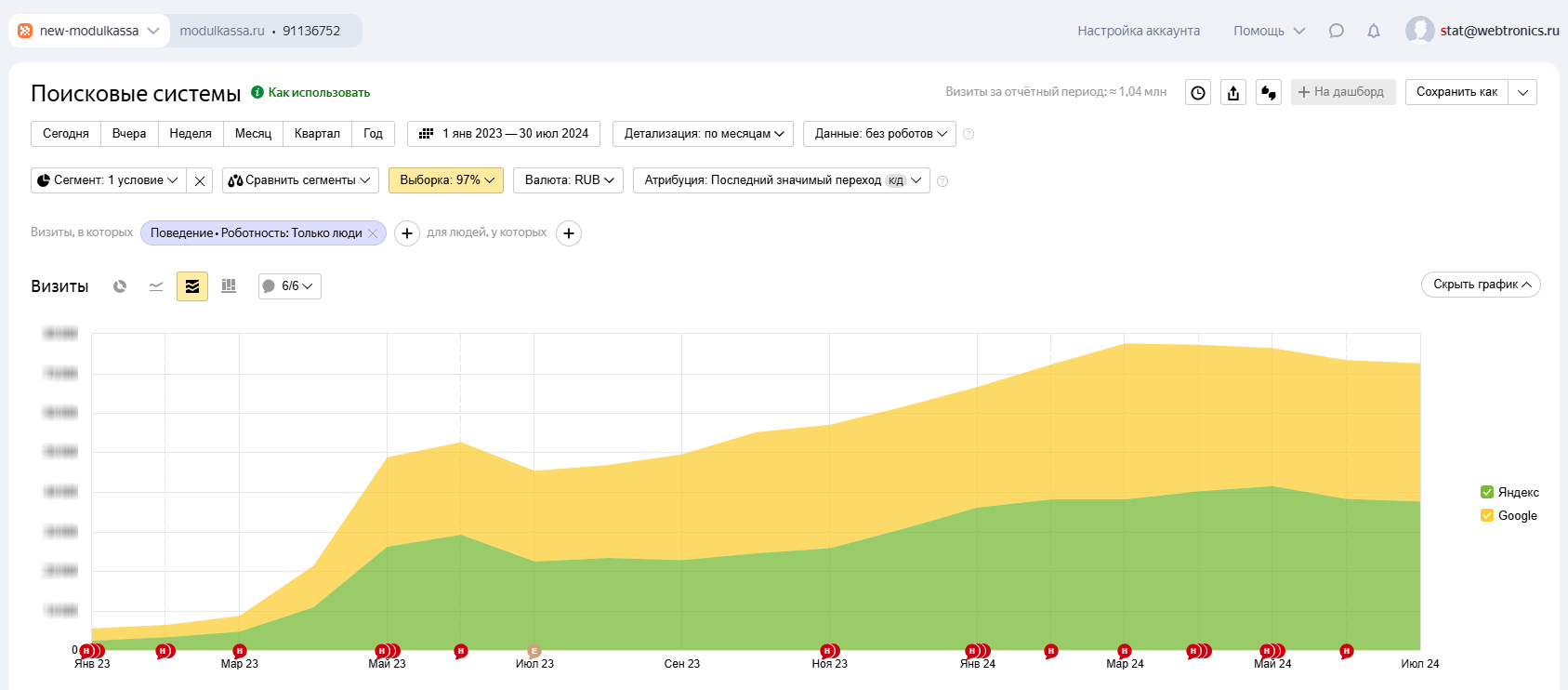Select the stacked area chart icon
1568x690 pixels.
tap(192, 286)
